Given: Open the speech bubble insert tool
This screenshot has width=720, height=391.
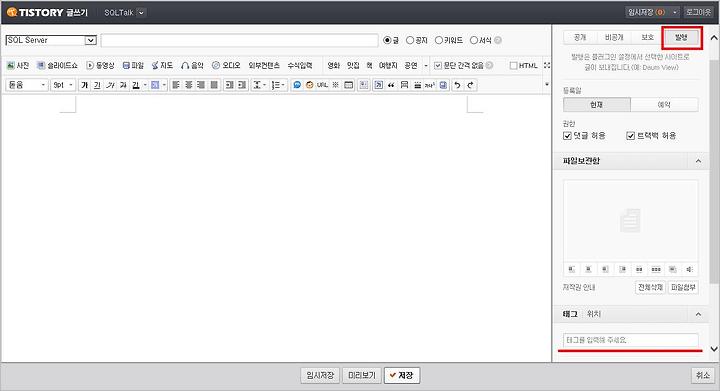Looking at the screenshot, I should (297, 85).
